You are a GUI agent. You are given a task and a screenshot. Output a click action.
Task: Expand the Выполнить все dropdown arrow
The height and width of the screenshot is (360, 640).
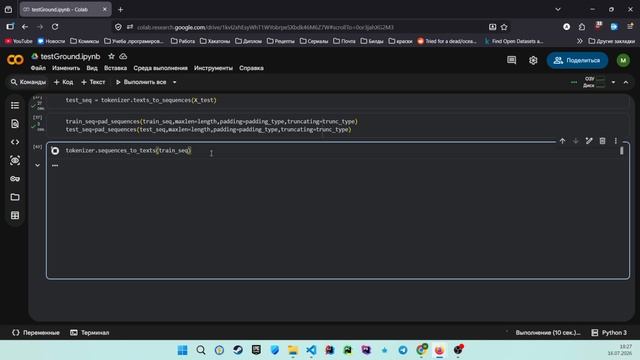tap(175, 82)
